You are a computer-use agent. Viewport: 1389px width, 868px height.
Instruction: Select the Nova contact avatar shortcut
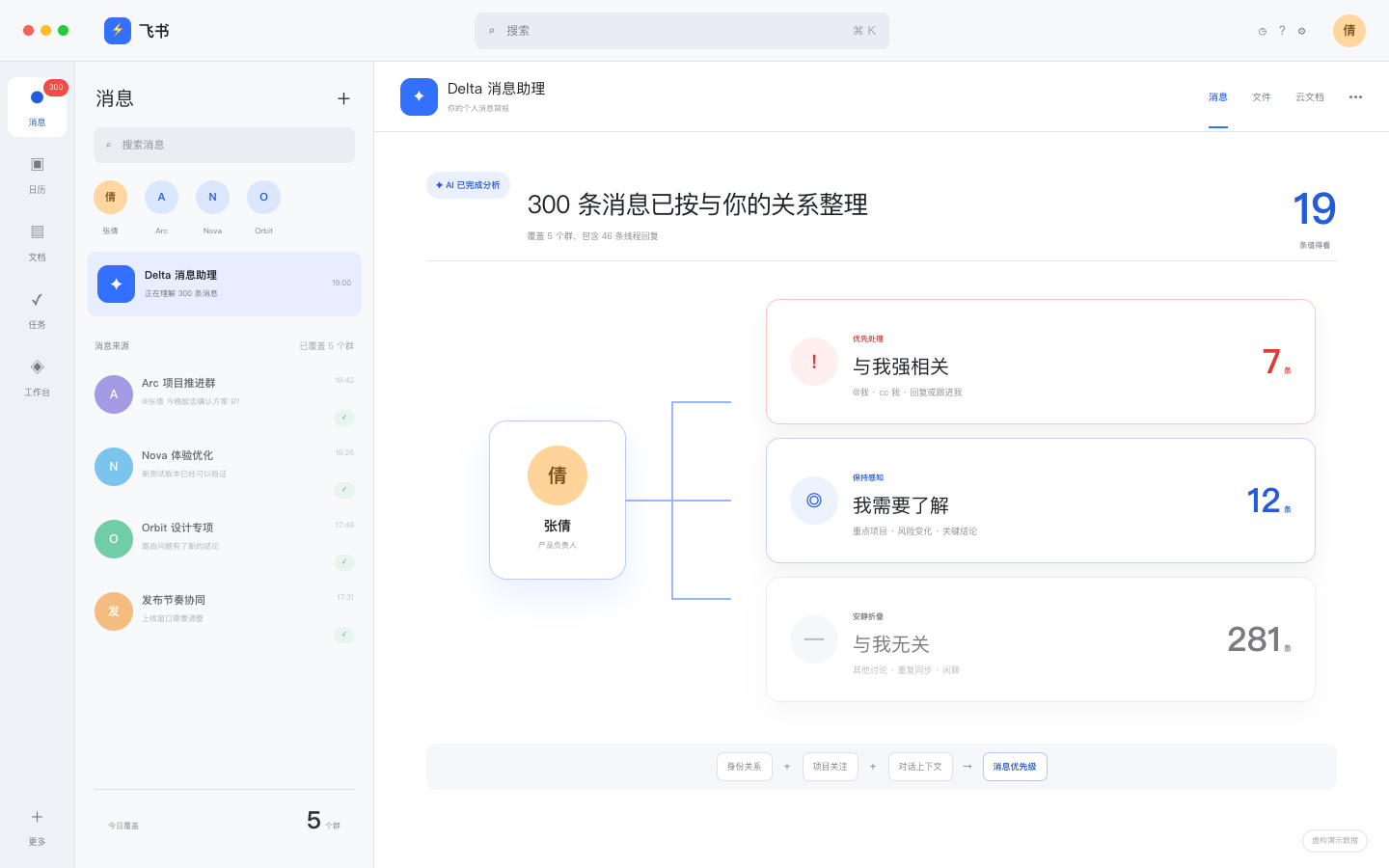[212, 197]
